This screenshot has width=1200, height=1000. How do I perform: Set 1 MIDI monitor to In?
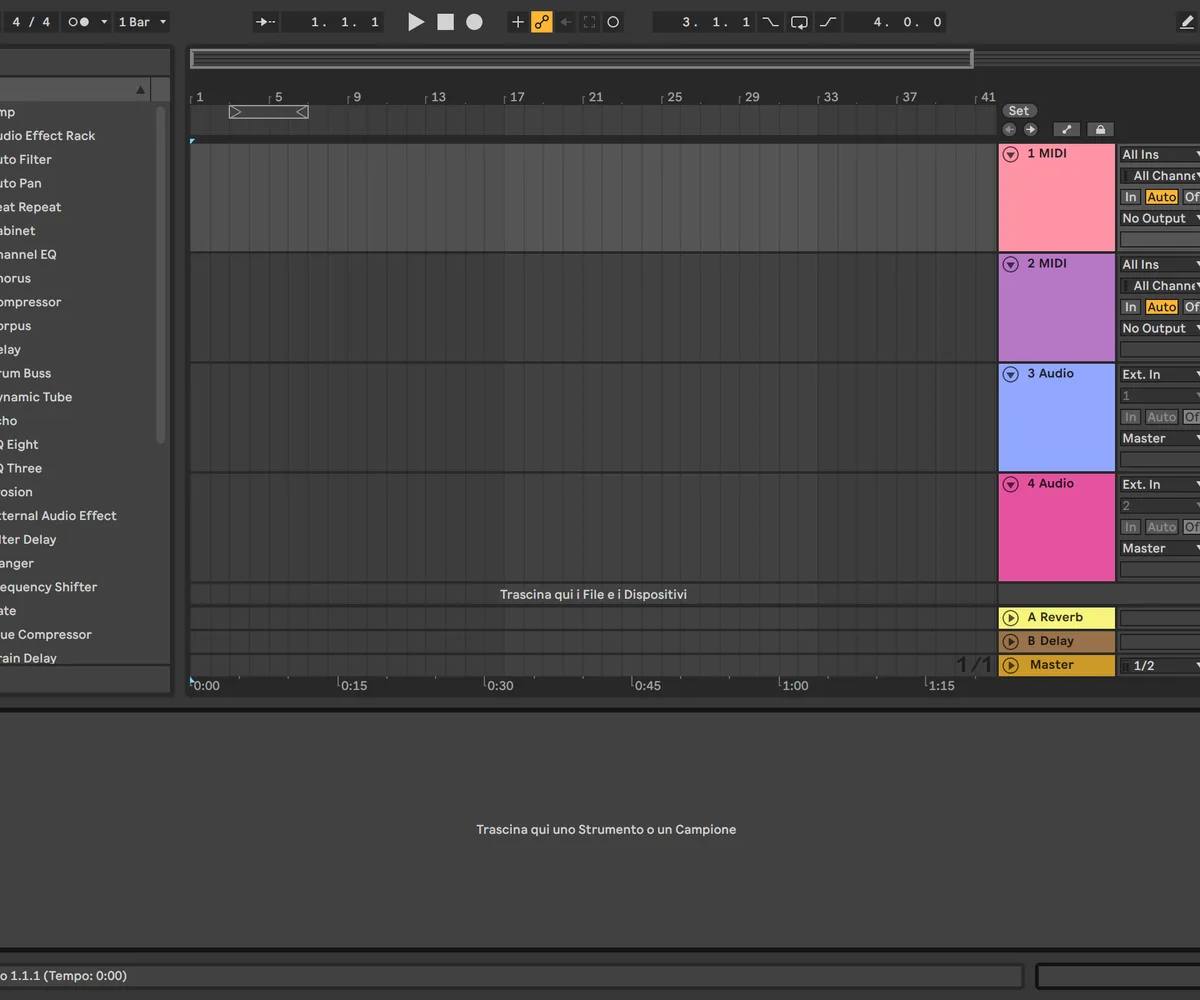[x=1130, y=197]
